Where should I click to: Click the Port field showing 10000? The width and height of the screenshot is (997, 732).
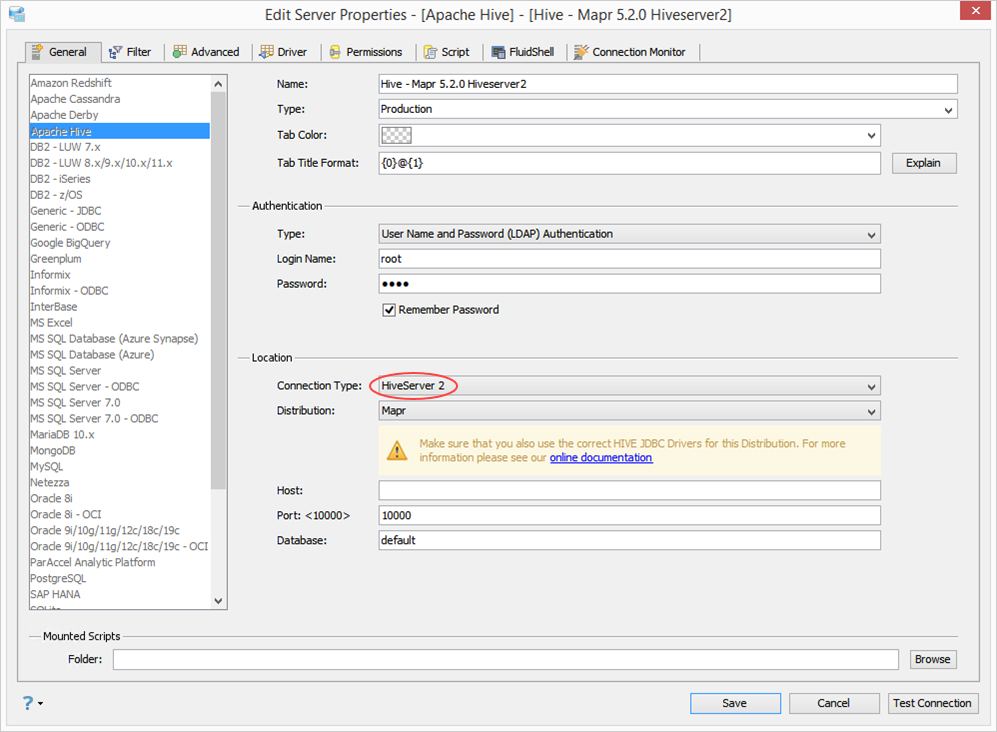(x=629, y=515)
